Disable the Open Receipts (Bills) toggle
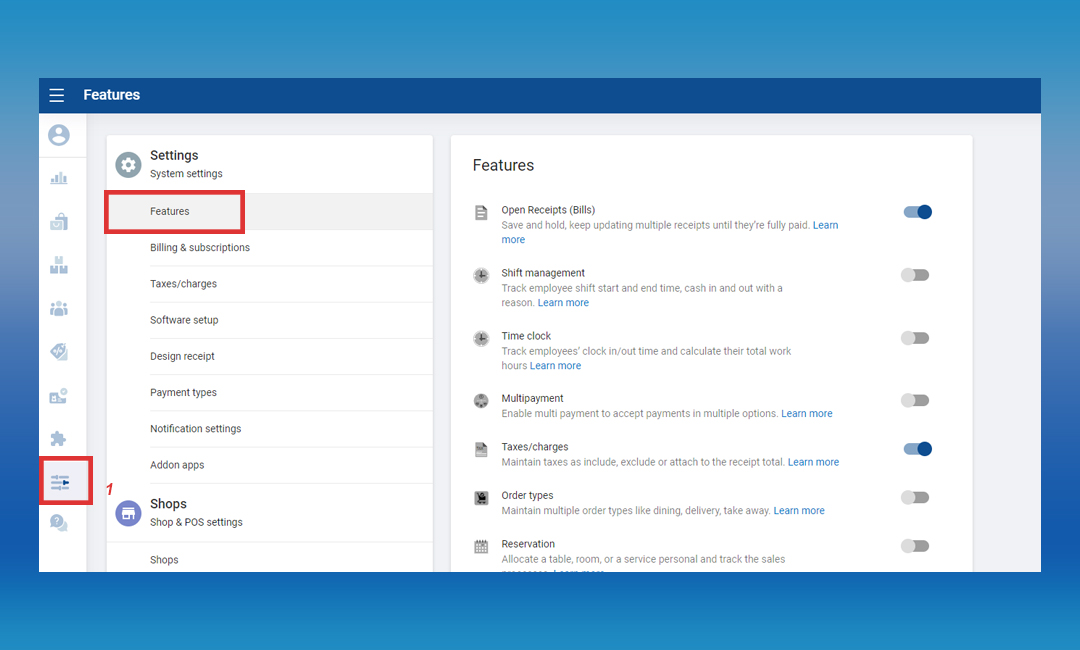 pyautogui.click(x=917, y=212)
